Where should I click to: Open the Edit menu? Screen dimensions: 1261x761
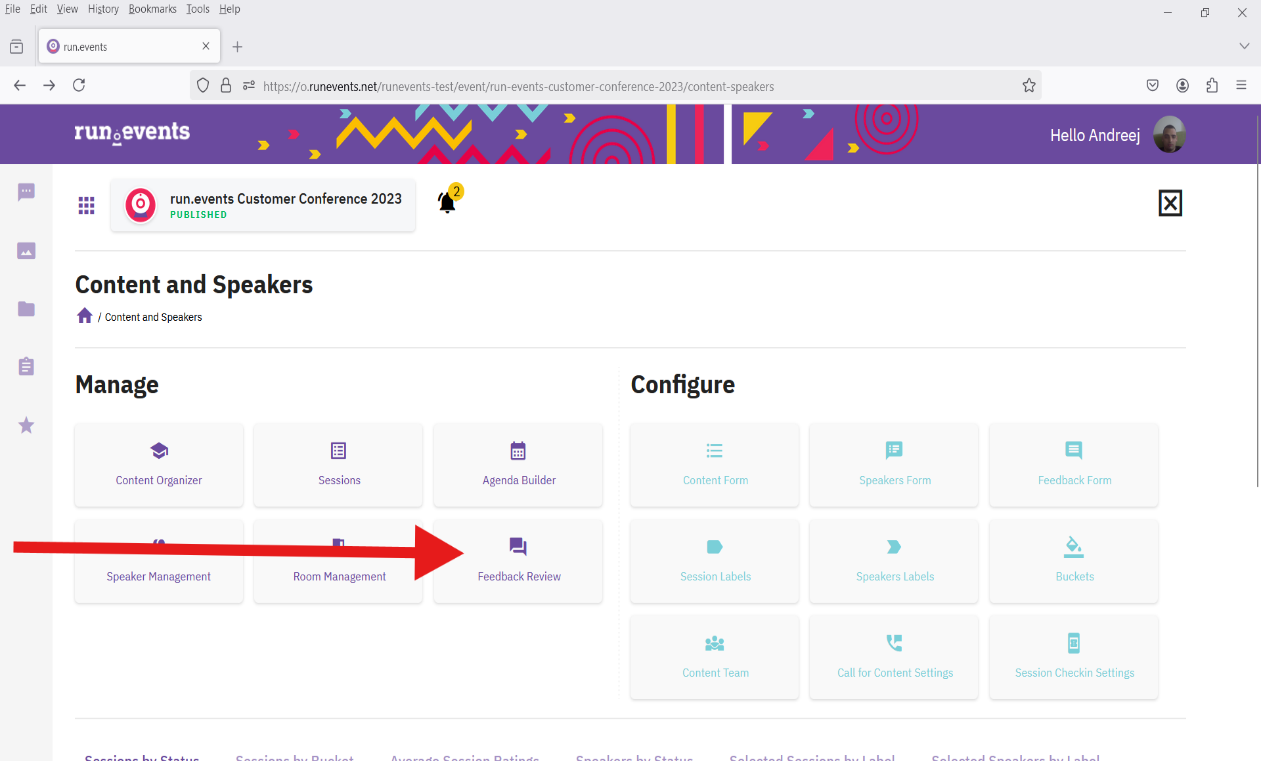(x=38, y=9)
